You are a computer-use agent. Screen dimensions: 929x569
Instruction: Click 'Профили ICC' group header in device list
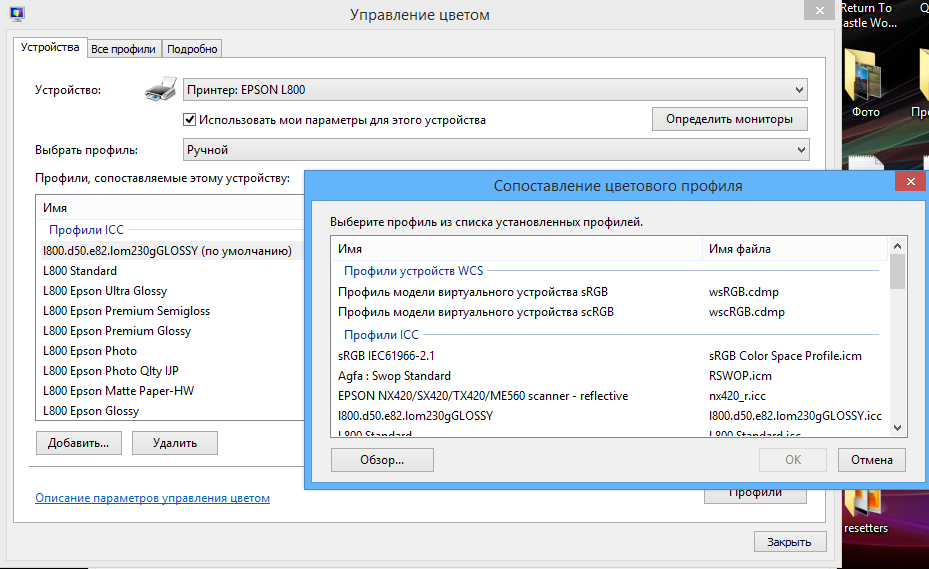tap(87, 230)
